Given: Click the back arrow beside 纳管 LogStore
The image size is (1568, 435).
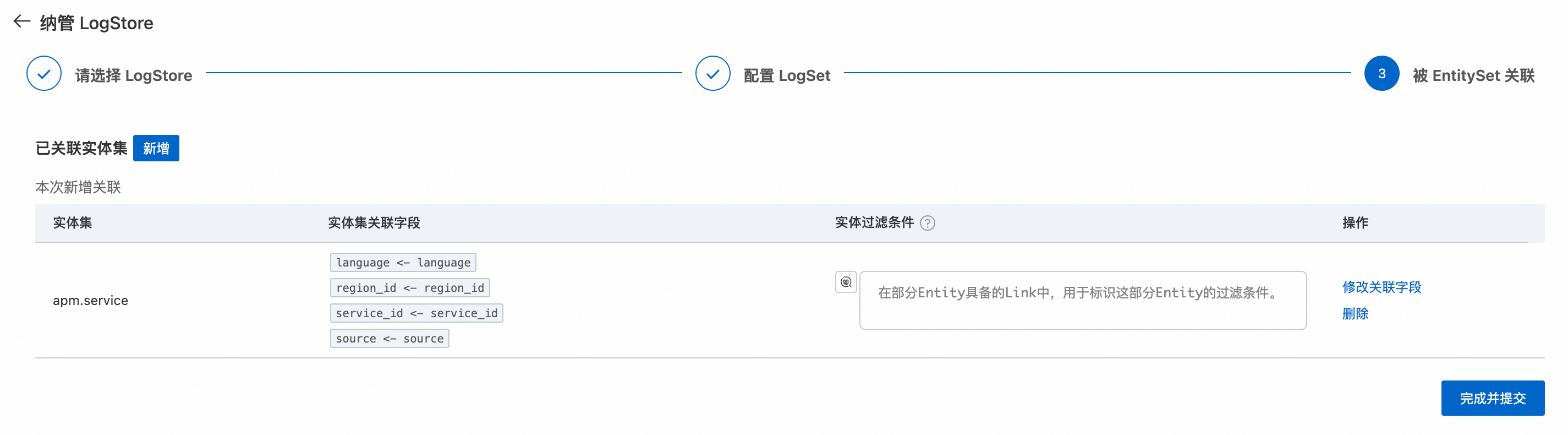Looking at the screenshot, I should tap(22, 21).
